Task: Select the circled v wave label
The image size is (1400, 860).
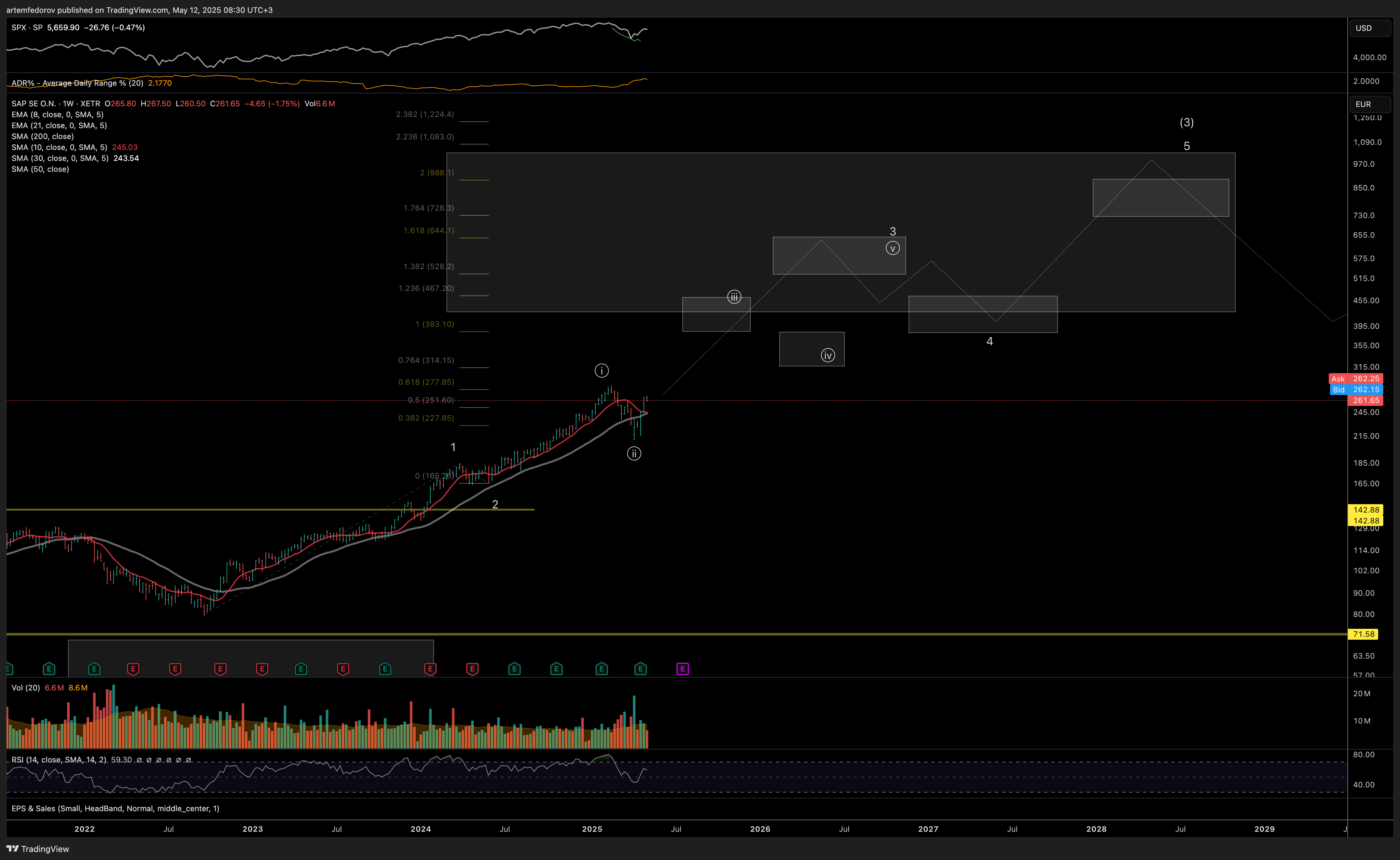Action: pos(892,248)
